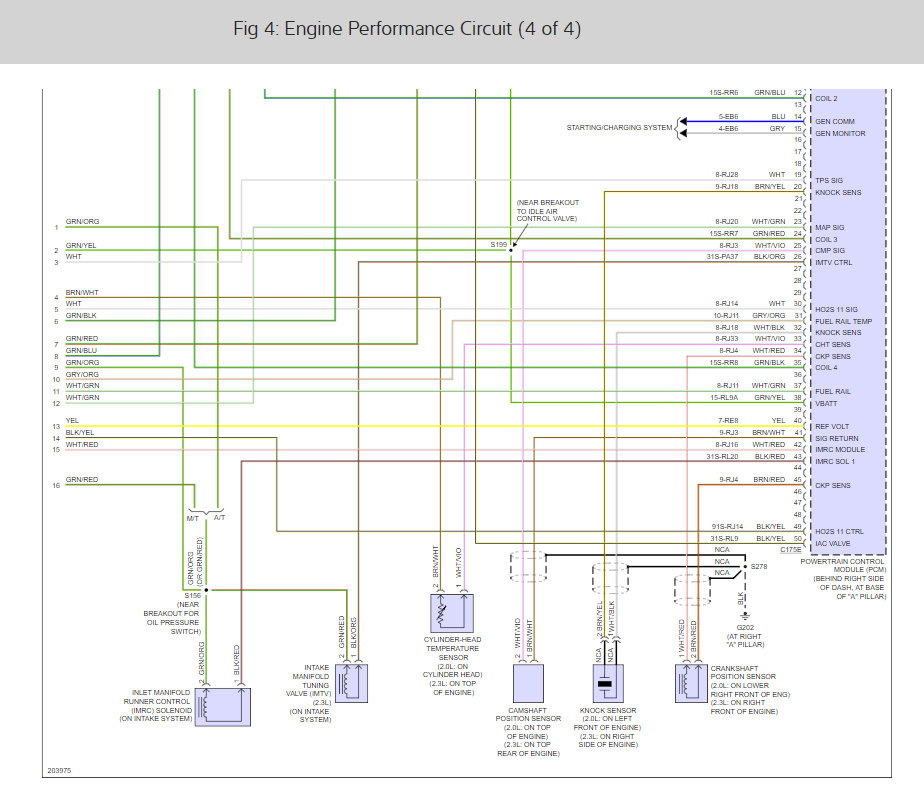Click the IAC VALVE label
The width and height of the screenshot is (924, 797).
pyautogui.click(x=833, y=544)
